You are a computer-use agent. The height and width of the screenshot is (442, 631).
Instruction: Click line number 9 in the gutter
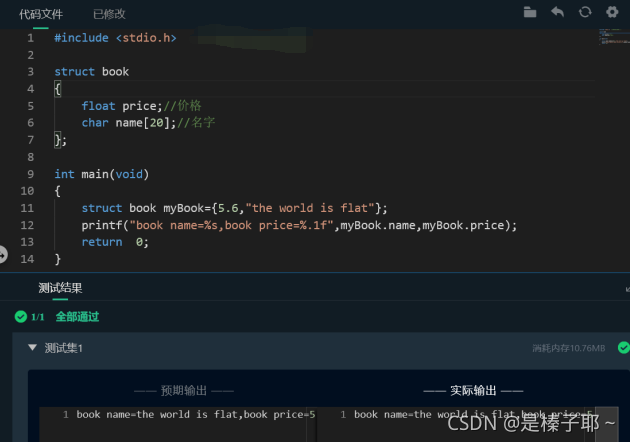pos(31,174)
